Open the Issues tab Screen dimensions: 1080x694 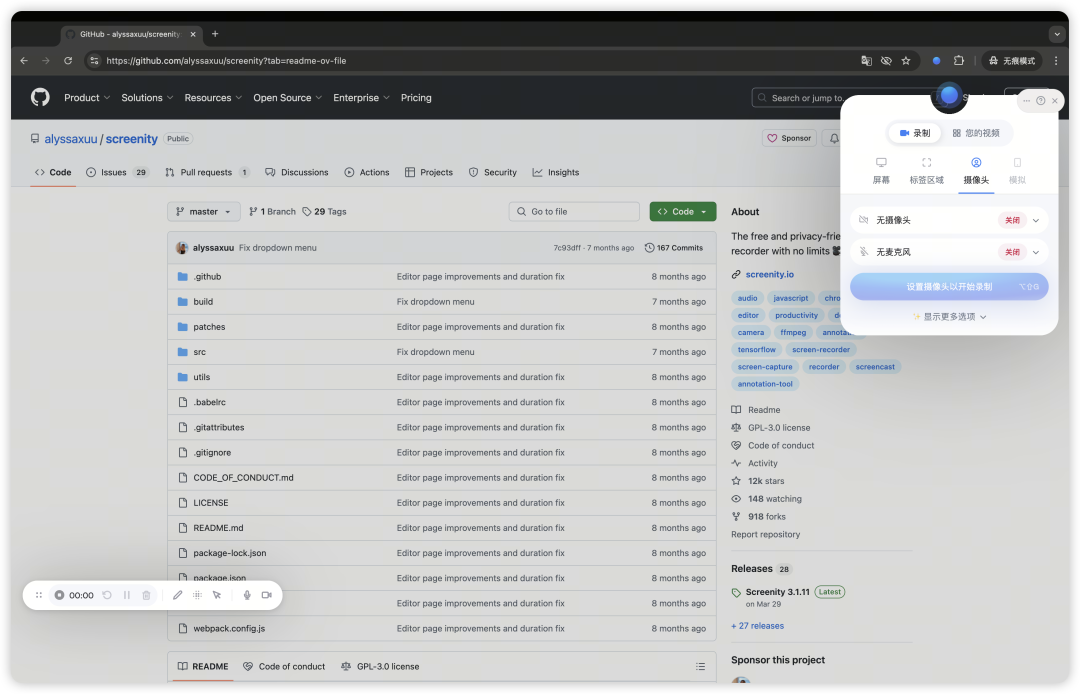(x=116, y=172)
